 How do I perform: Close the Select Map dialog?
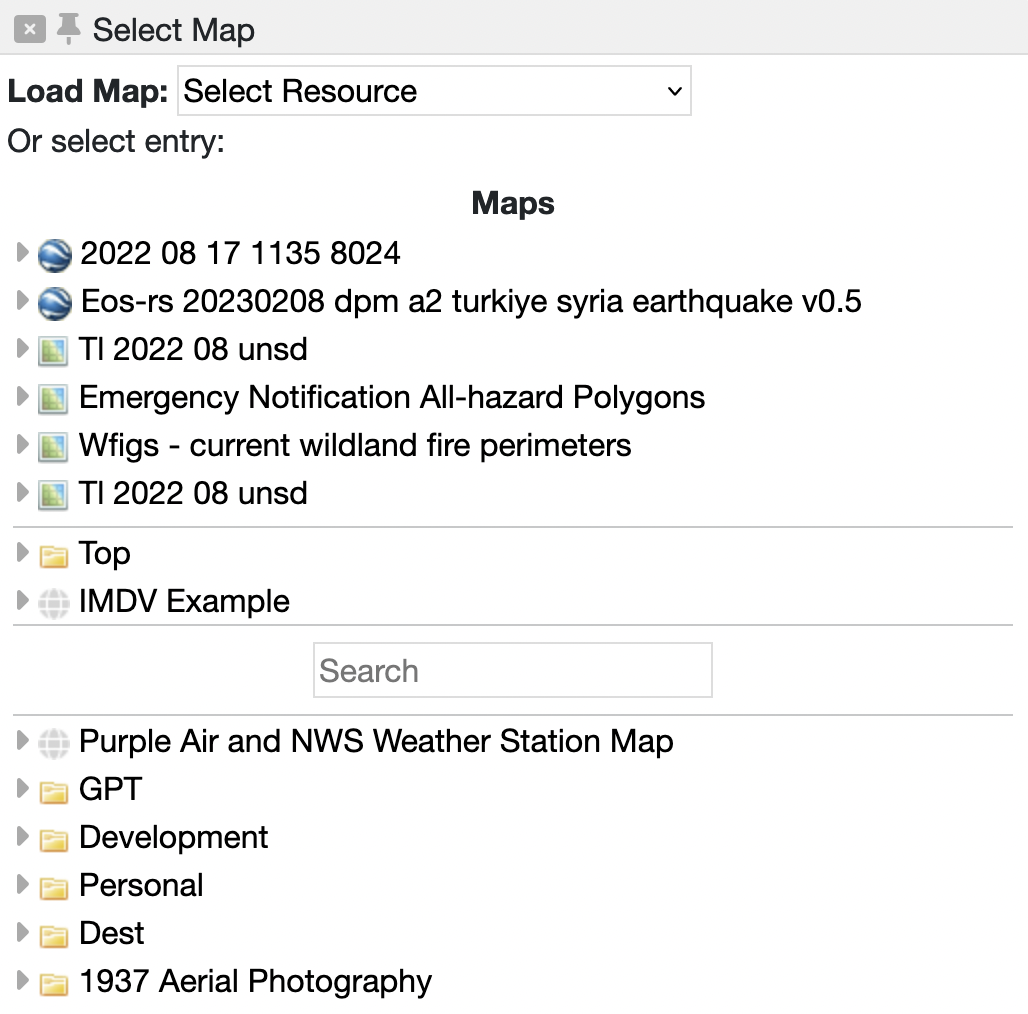[x=30, y=29]
